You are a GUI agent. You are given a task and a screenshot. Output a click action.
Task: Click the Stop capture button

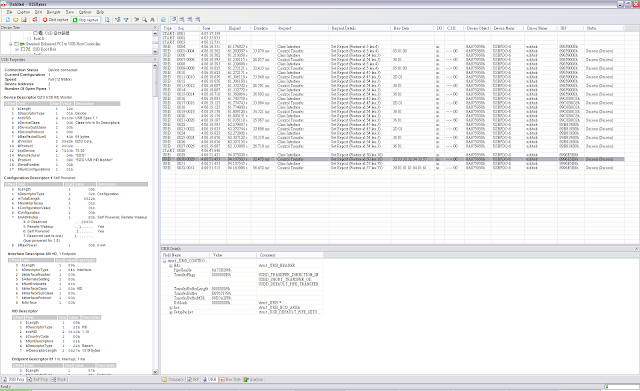coord(86,20)
